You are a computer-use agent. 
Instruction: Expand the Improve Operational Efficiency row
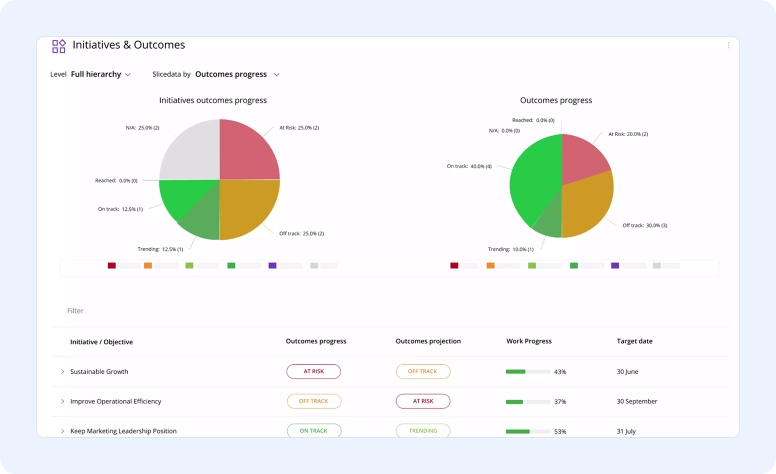click(x=62, y=402)
